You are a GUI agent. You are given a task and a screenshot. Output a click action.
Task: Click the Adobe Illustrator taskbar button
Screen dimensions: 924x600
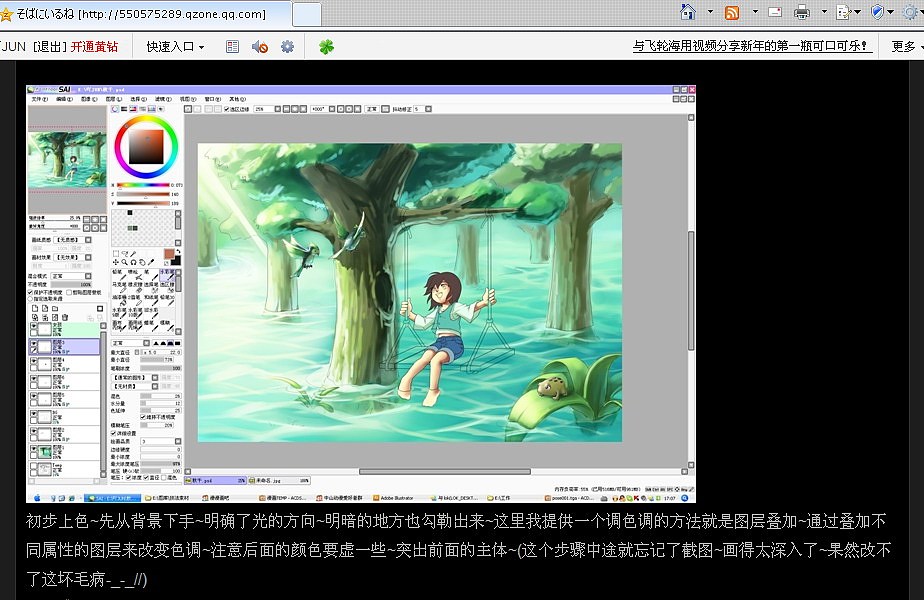click(x=394, y=498)
